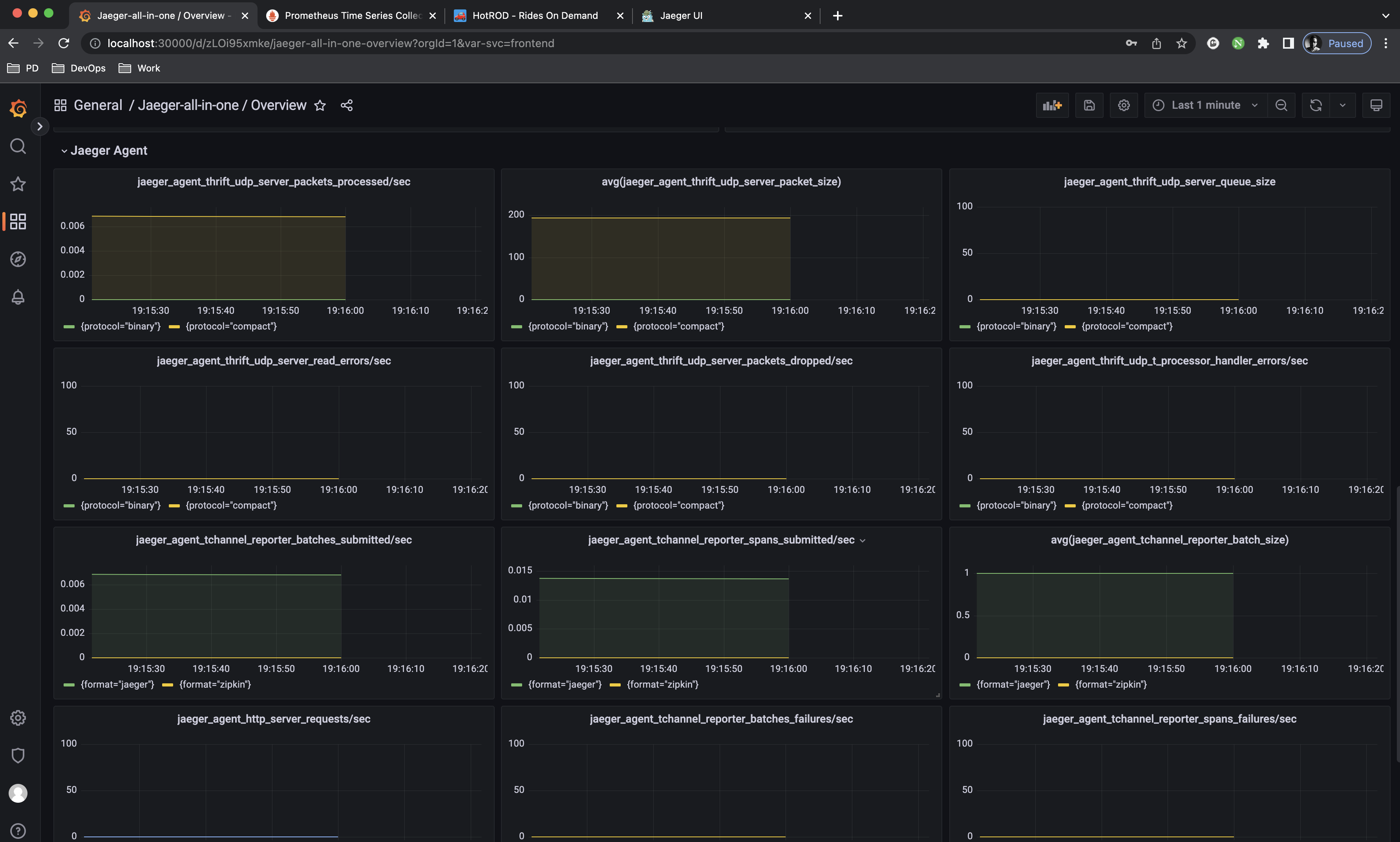Open the refresh interval dropdown arrow
This screenshot has width=1400, height=842.
(1342, 106)
